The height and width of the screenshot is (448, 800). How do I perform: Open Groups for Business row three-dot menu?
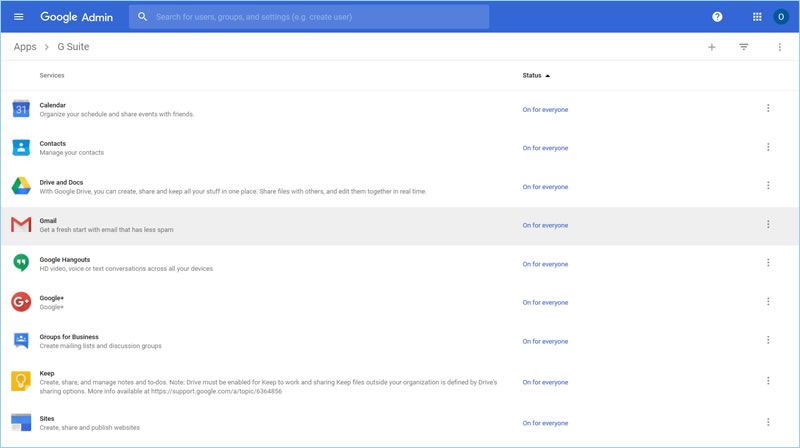pos(768,340)
